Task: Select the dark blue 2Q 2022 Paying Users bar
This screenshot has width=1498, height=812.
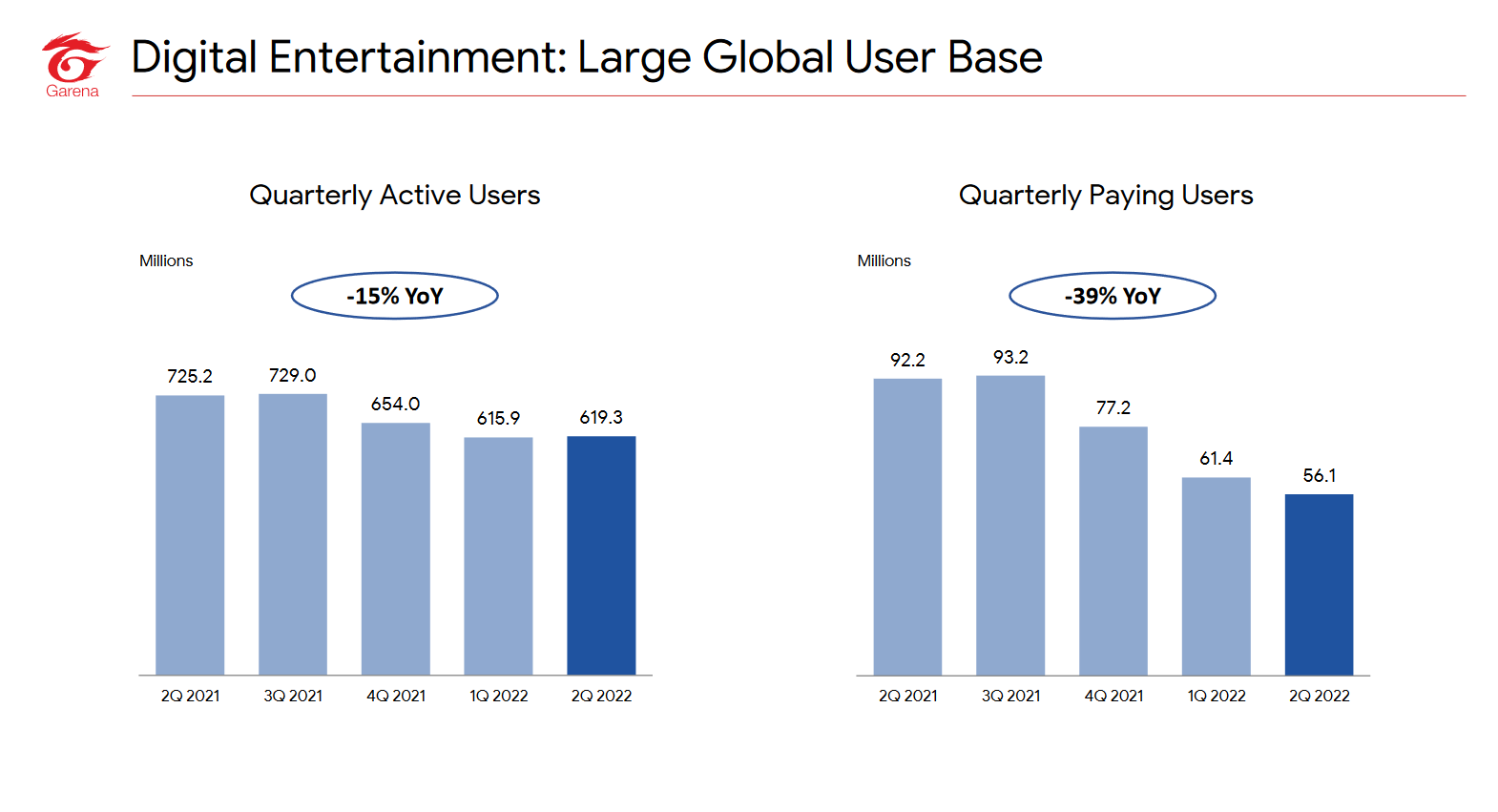Action: (x=1320, y=585)
